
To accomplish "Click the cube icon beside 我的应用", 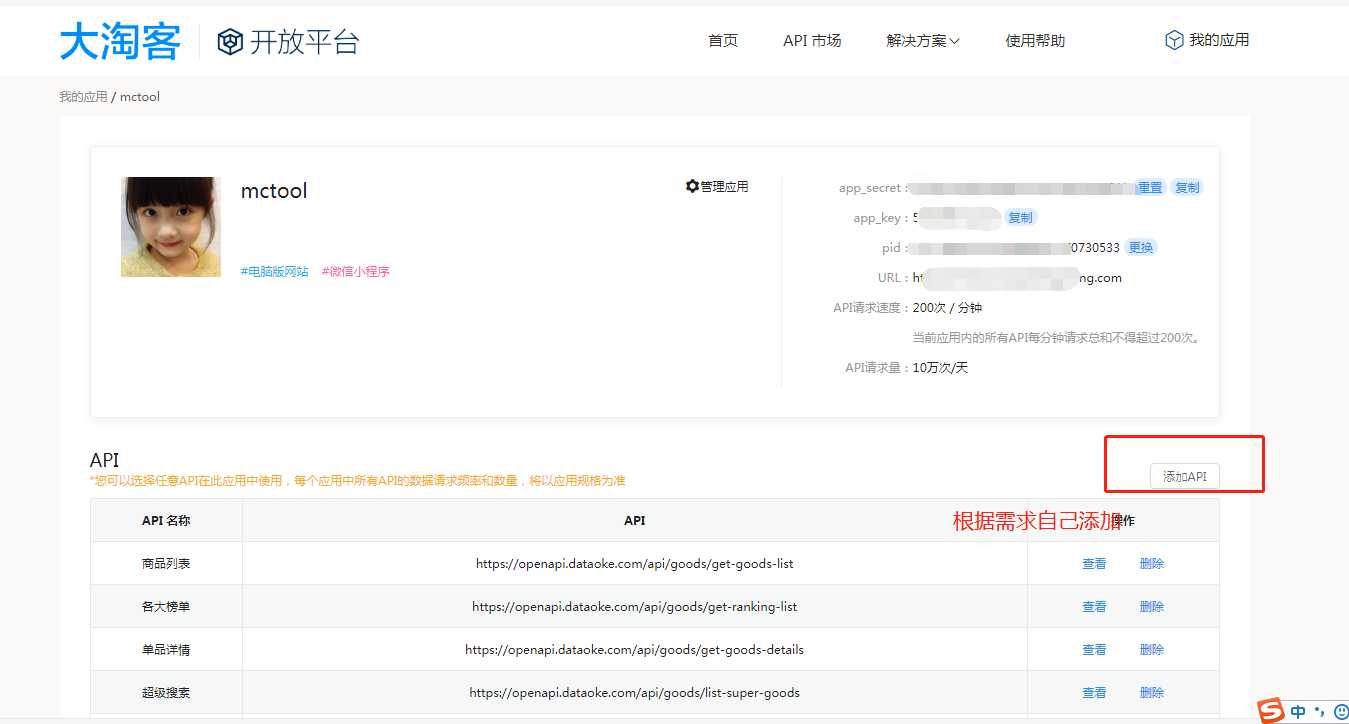I will pyautogui.click(x=1174, y=40).
